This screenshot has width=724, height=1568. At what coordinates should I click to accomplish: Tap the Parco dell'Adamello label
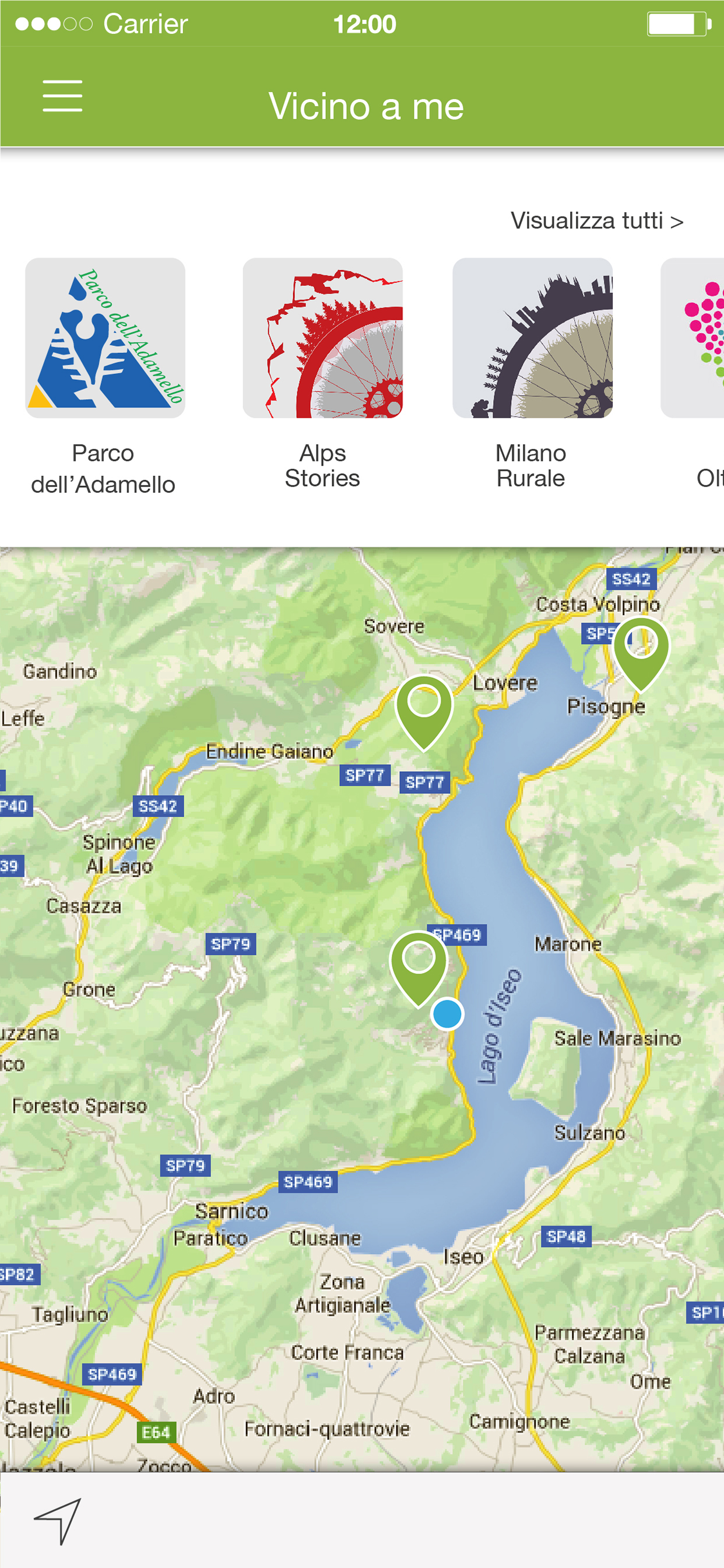click(x=103, y=468)
